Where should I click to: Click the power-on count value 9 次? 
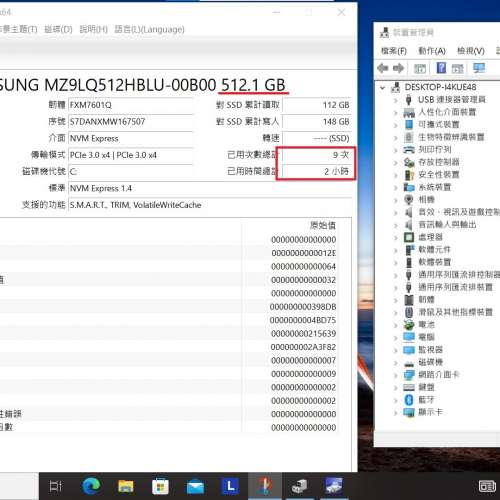coord(317,155)
